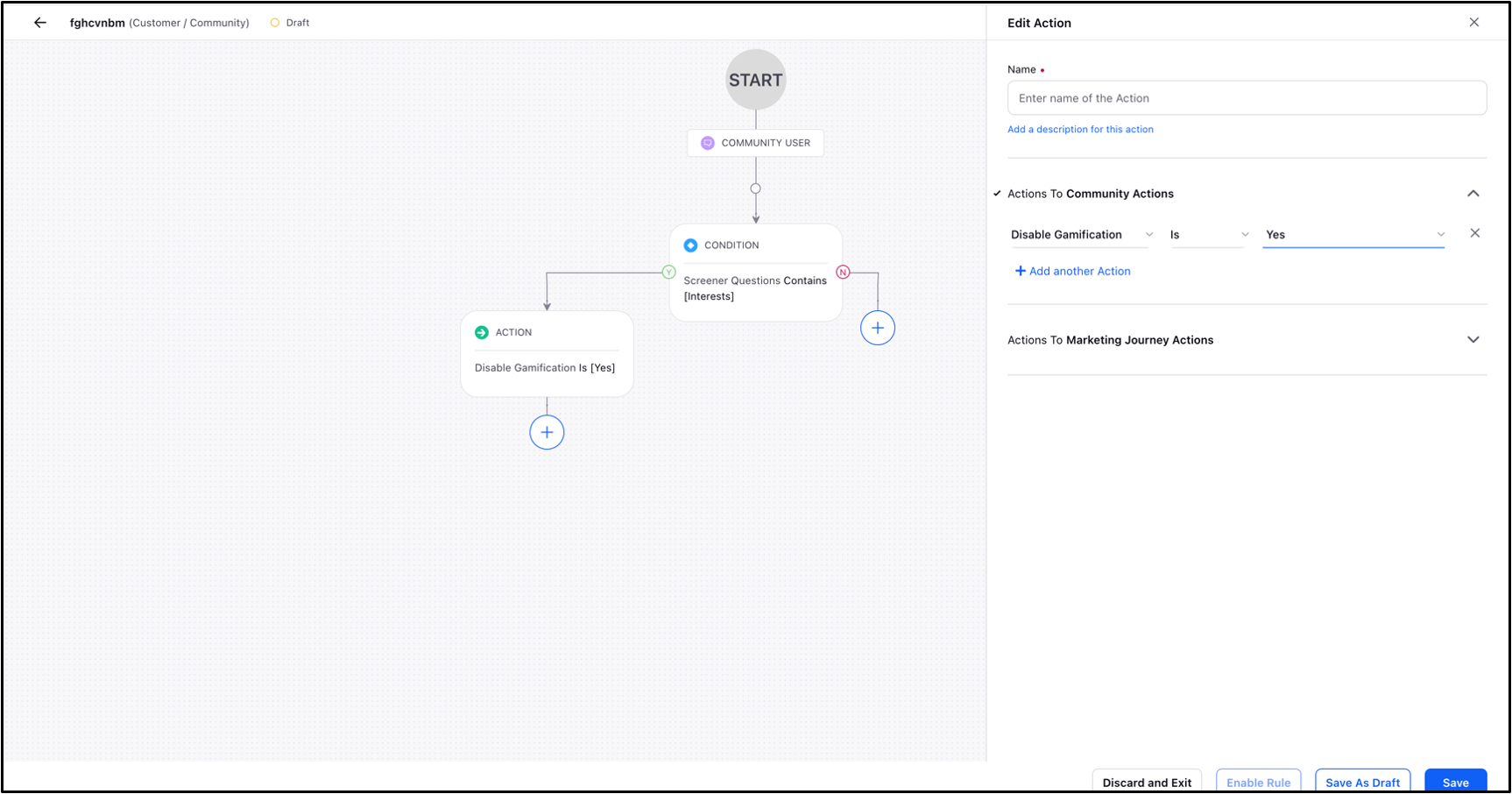Click the Draft status indicator

(290, 23)
